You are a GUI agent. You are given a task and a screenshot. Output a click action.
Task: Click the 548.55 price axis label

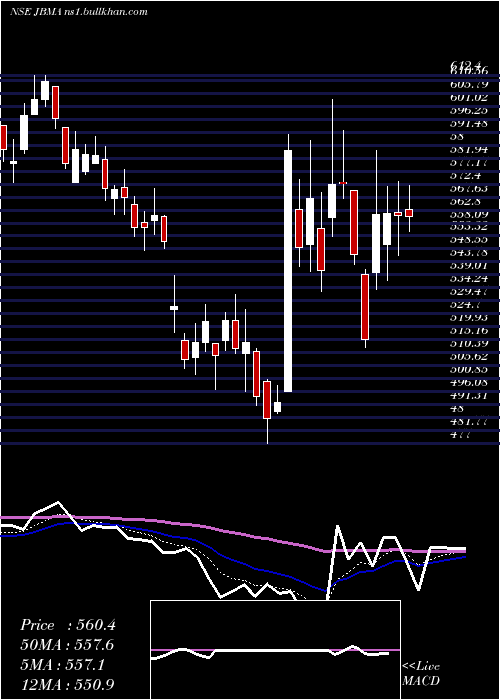(469, 239)
